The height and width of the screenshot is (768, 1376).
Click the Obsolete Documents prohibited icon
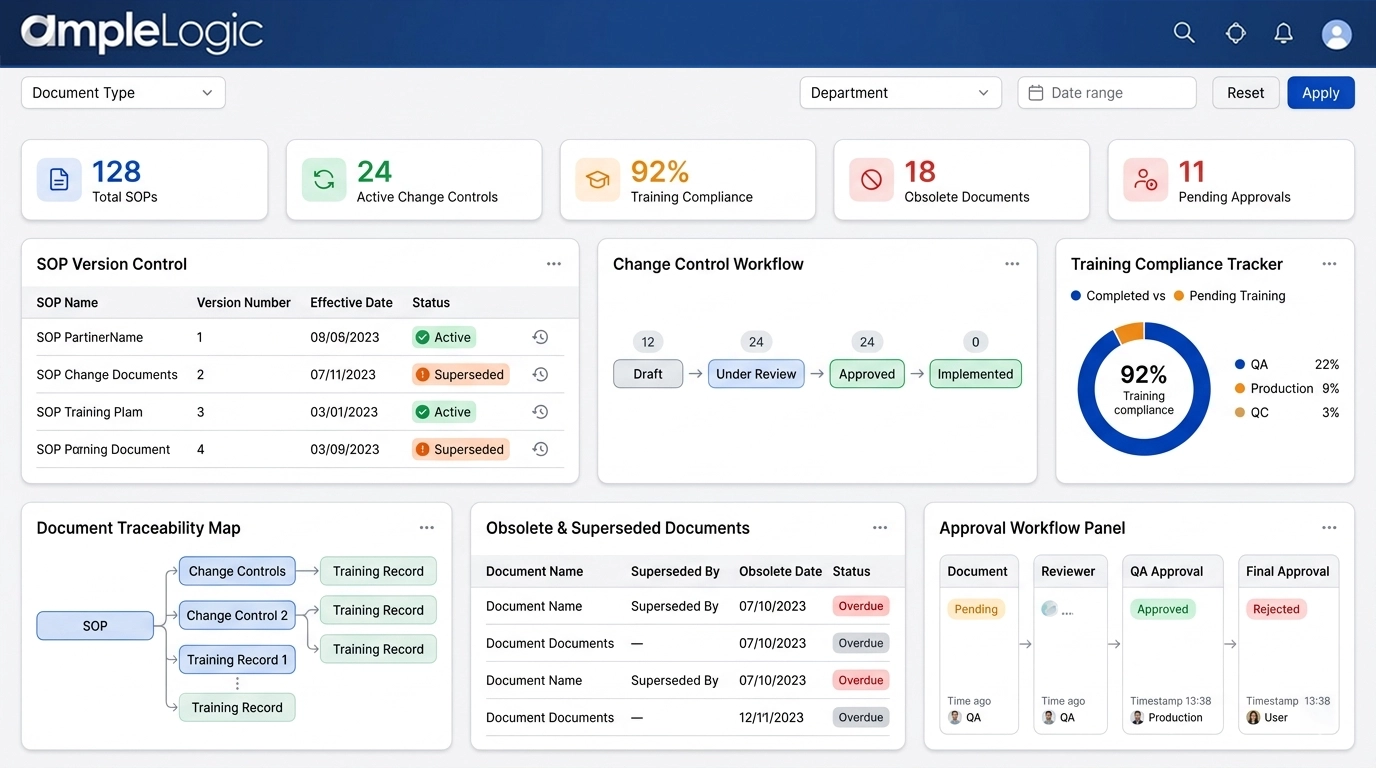pos(871,180)
